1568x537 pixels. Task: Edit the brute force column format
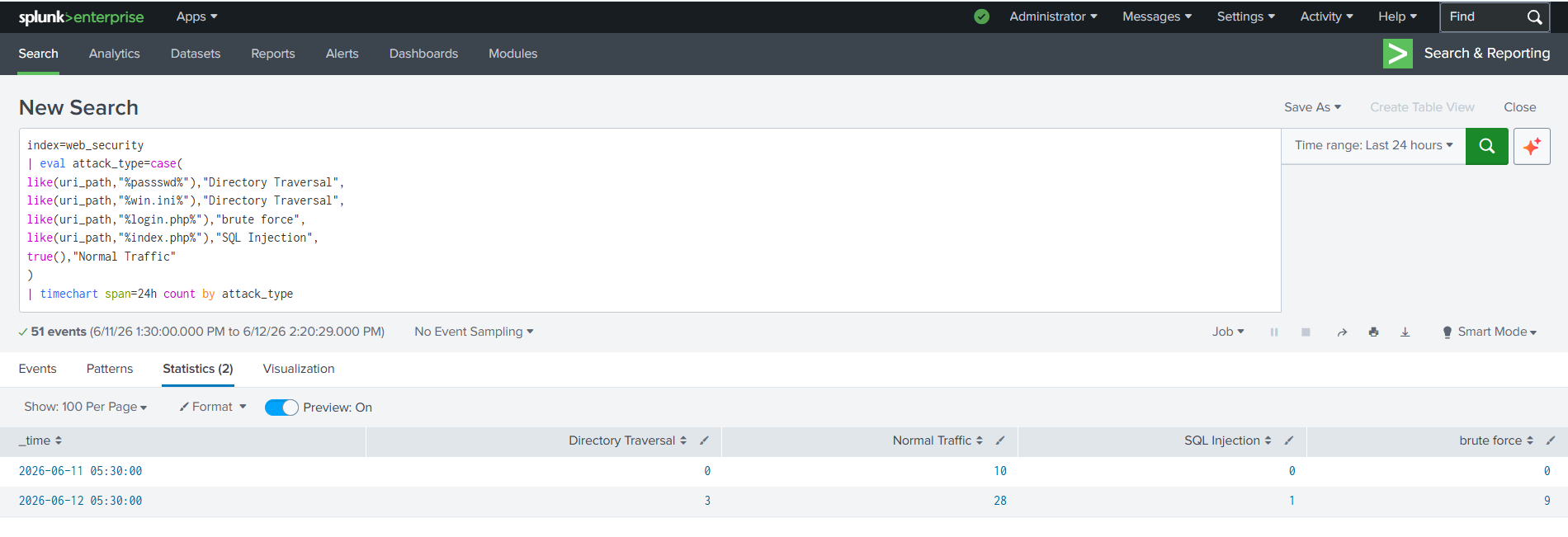pyautogui.click(x=1551, y=440)
